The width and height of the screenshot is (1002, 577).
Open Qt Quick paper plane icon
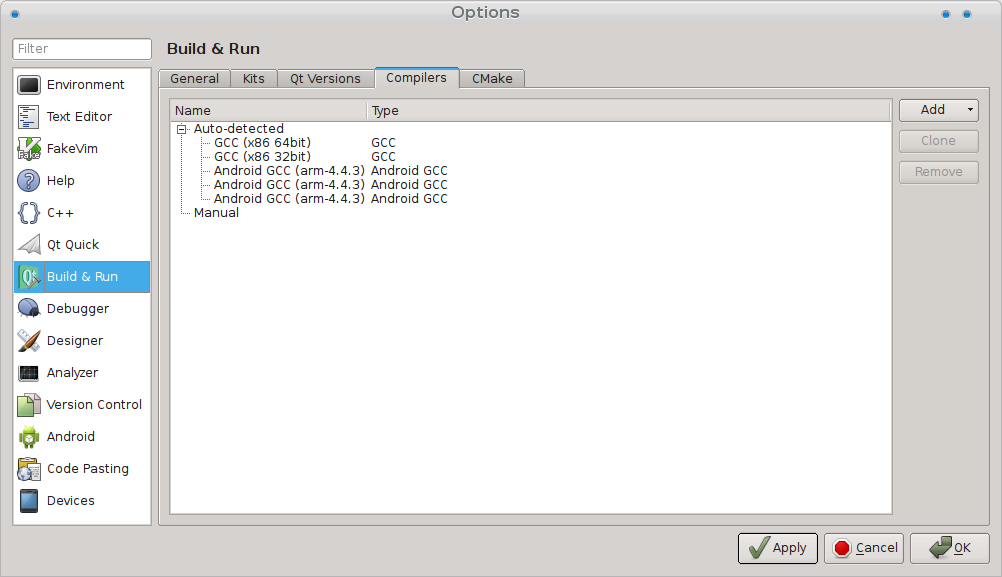pos(29,245)
